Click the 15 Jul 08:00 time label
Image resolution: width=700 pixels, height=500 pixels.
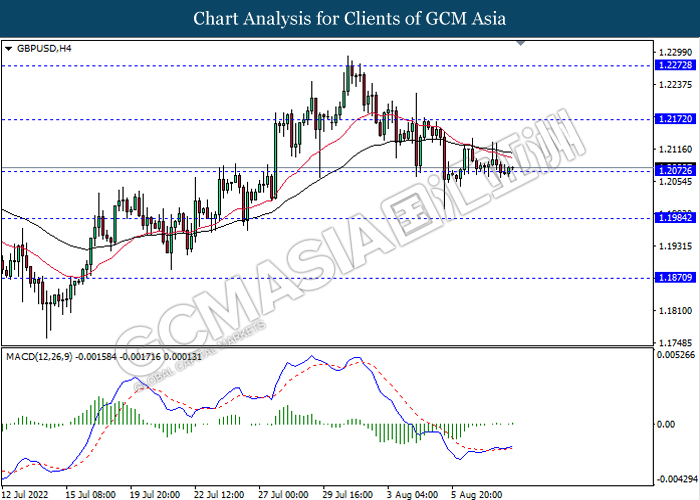pos(91,495)
